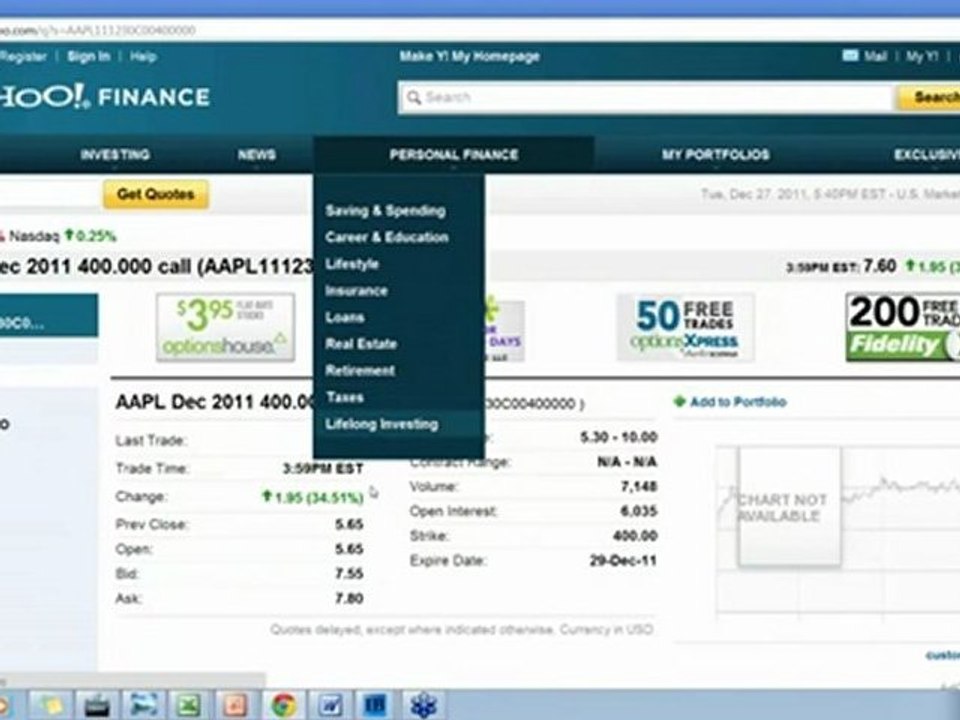
Task: Click the green Add to Portfolio plus icon
Action: (x=679, y=402)
